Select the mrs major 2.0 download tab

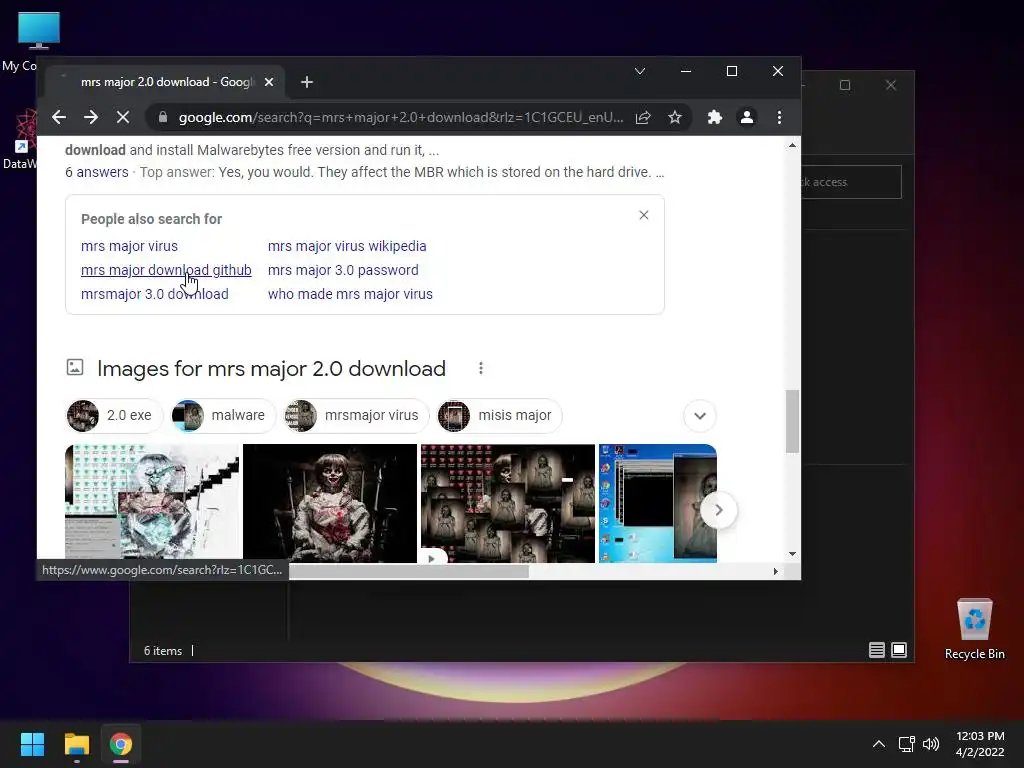pos(165,82)
